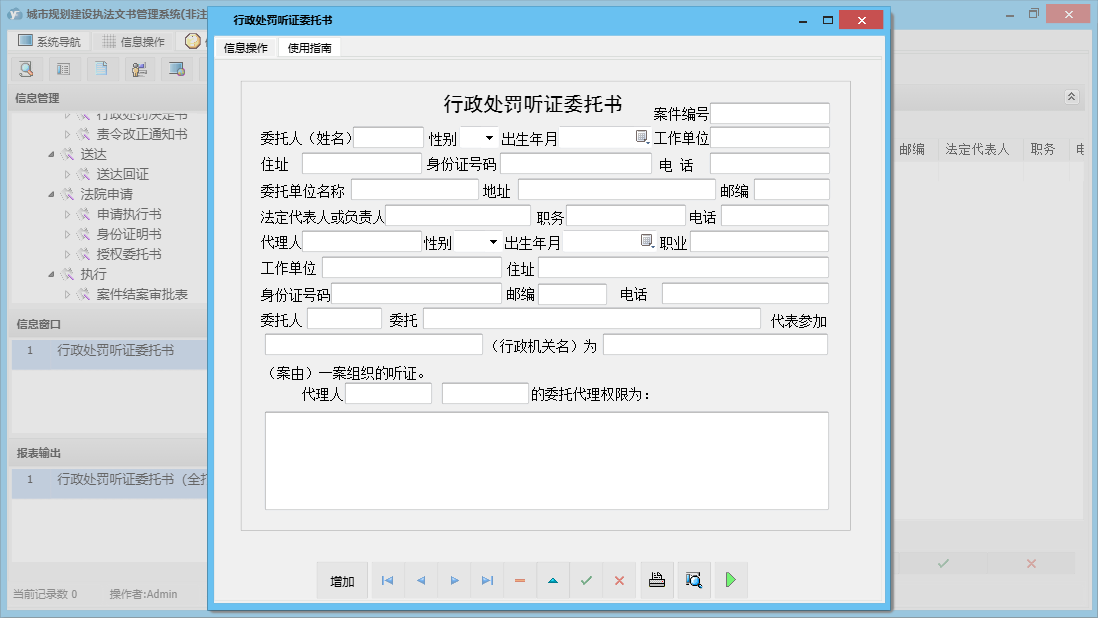
Task: Delete the current record with the minus icon
Action: tap(519, 580)
